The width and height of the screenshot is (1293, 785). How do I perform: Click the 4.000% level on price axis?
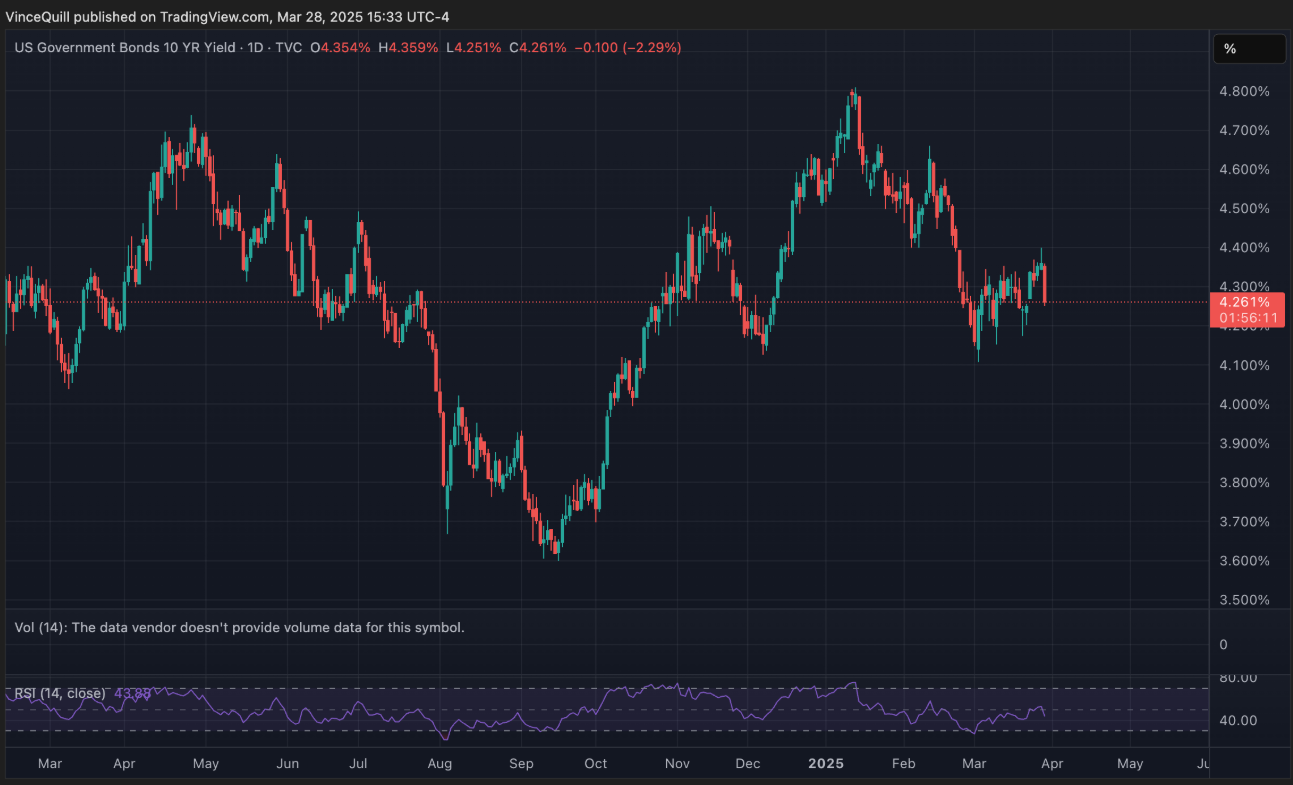click(x=1245, y=404)
